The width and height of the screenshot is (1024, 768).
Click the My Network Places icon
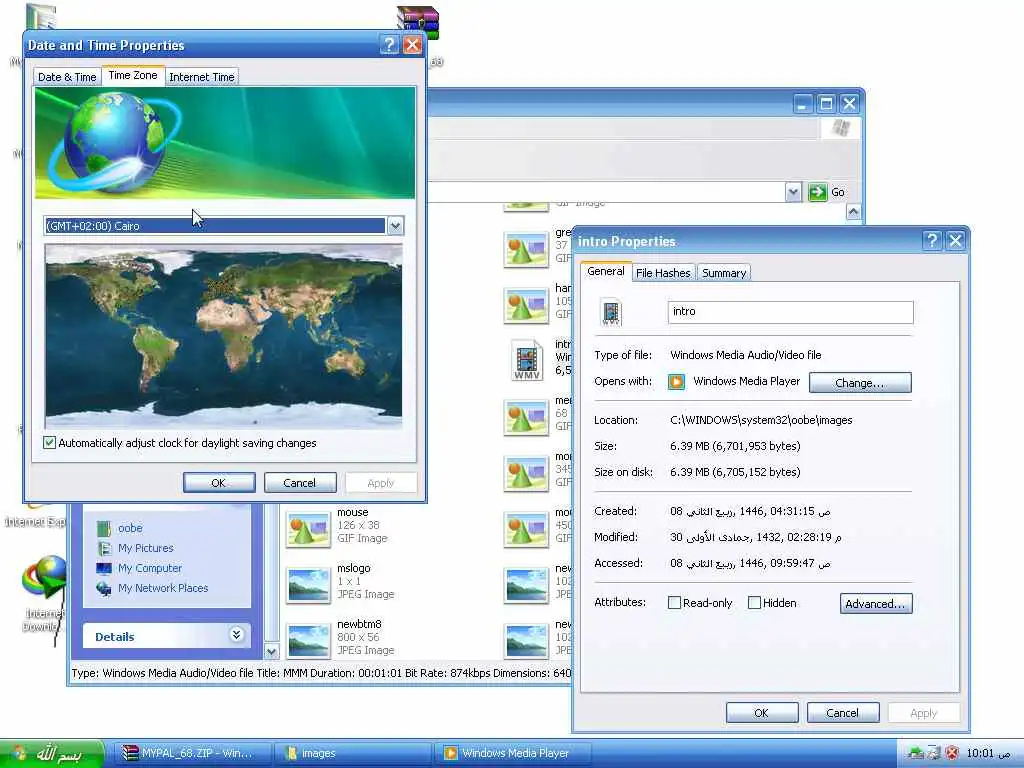pyautogui.click(x=104, y=588)
